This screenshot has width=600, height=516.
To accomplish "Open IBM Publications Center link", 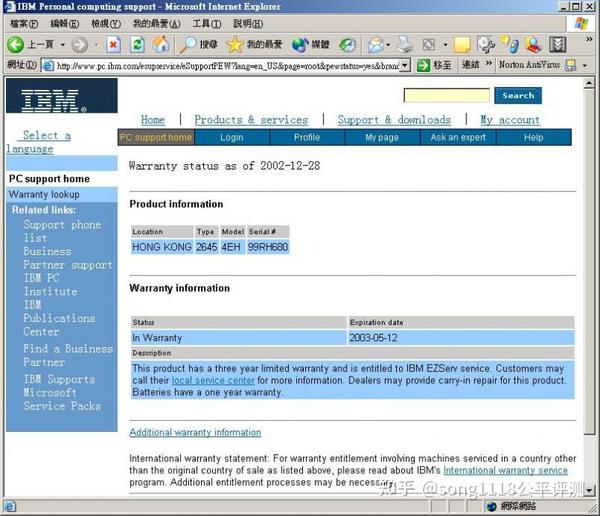I will click(59, 318).
